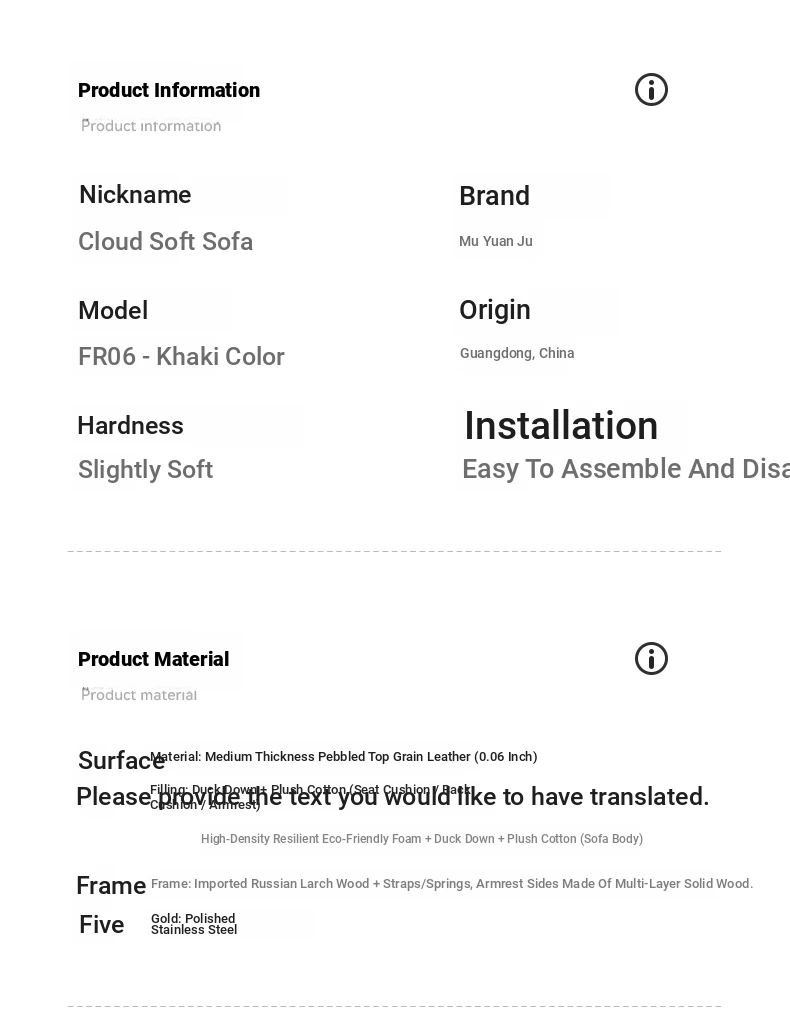The height and width of the screenshot is (1010, 790).
Task: Click the Installation heading
Action: pyautogui.click(x=561, y=426)
